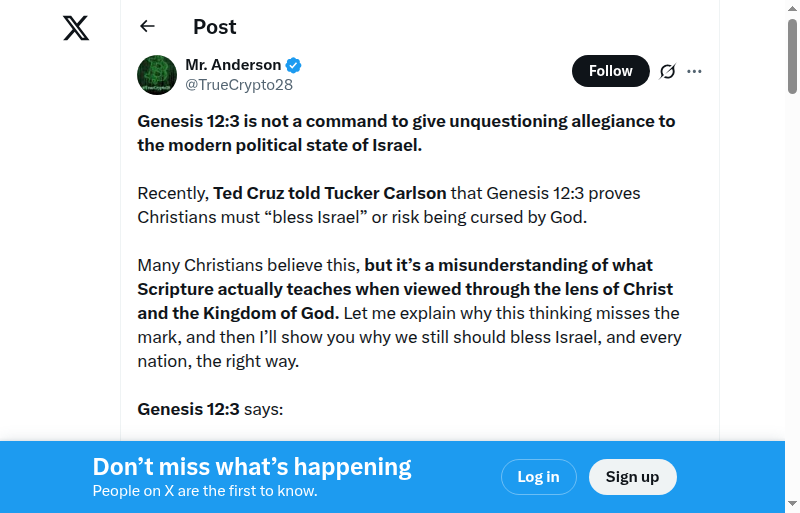
Task: Click the "Ted Cruz told Tucker Carlson" text
Action: pos(332,192)
